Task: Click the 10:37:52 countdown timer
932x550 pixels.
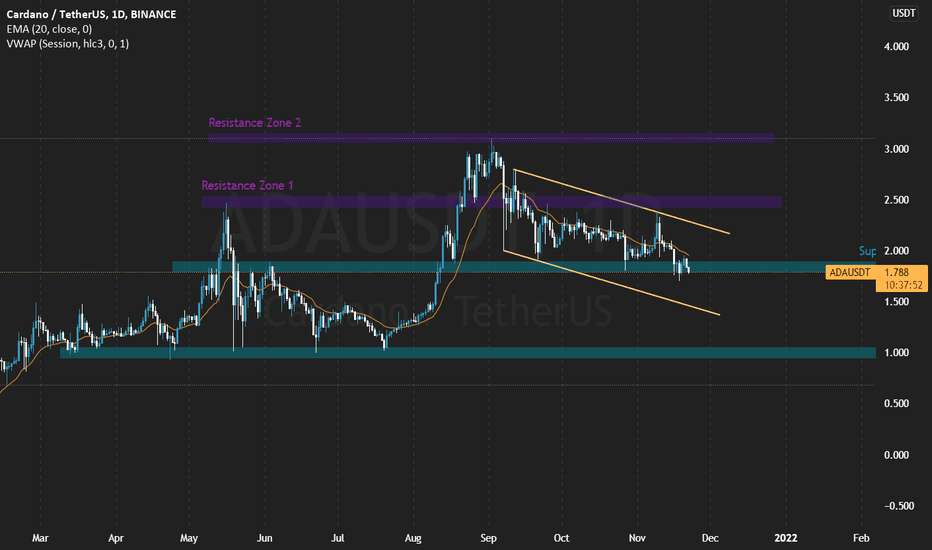Action: (x=903, y=285)
